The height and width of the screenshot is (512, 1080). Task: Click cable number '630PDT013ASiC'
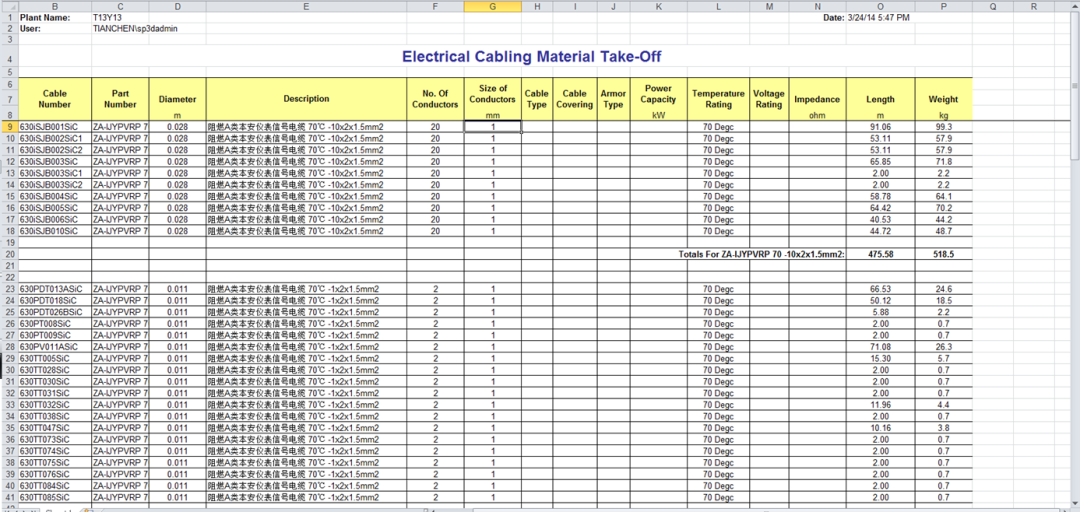(51, 289)
